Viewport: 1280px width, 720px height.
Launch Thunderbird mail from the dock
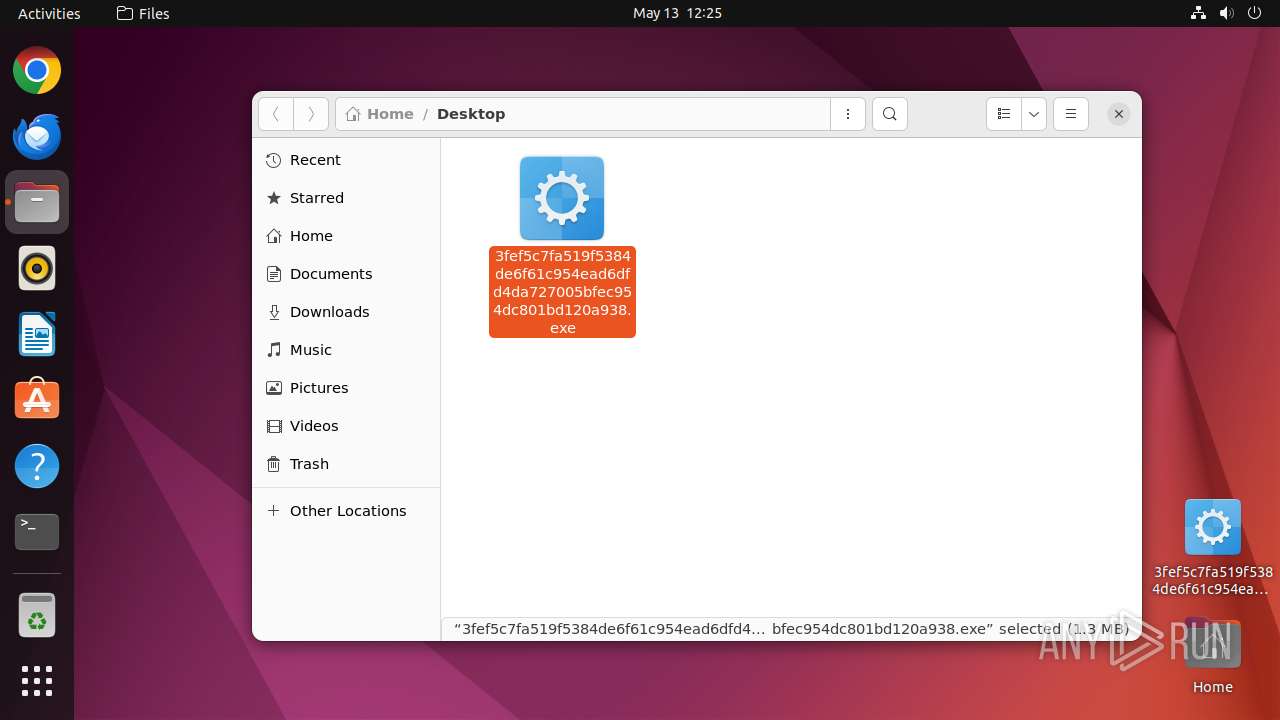(x=37, y=137)
